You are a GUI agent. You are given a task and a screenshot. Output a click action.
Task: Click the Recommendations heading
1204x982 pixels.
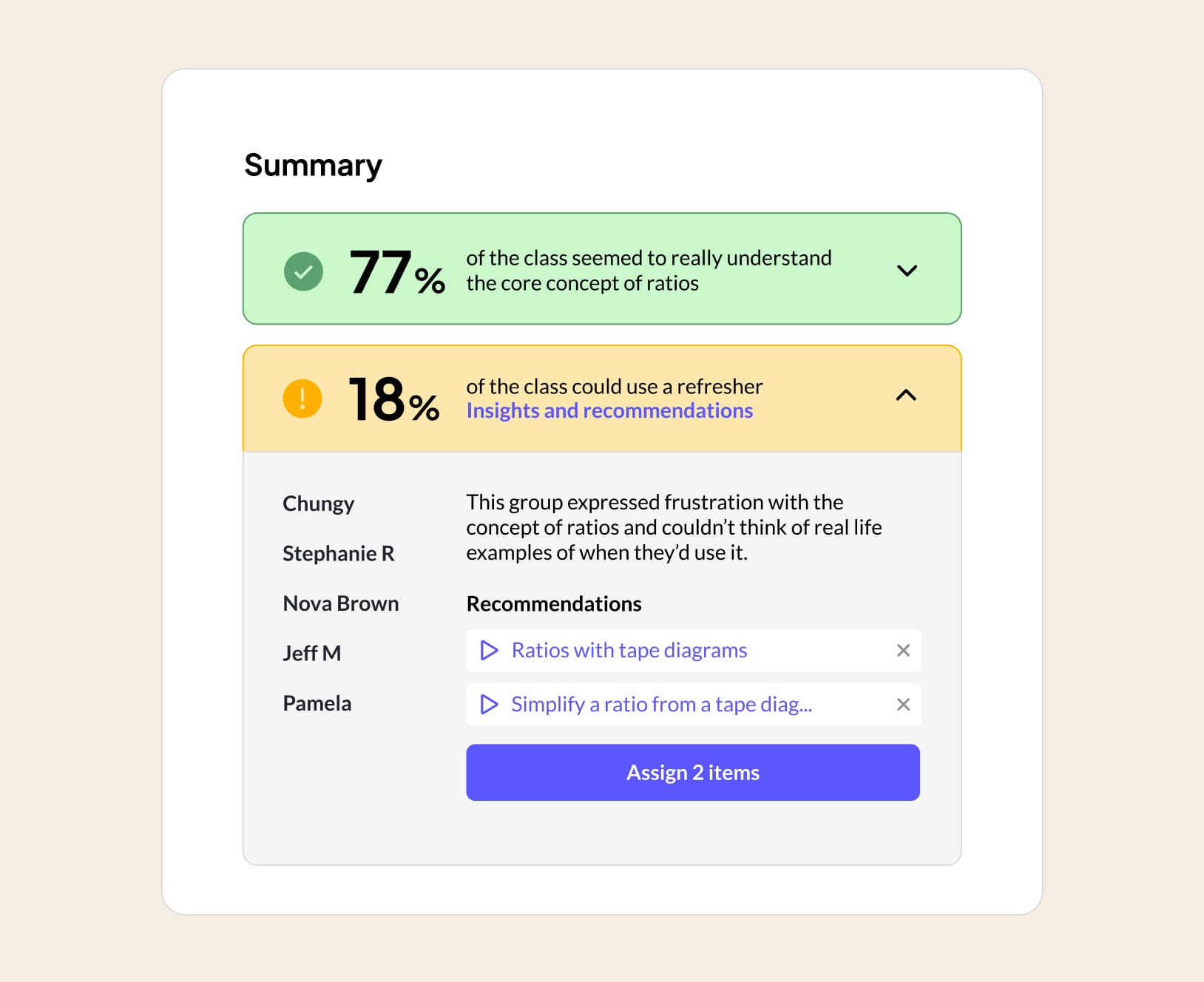pyautogui.click(x=554, y=603)
